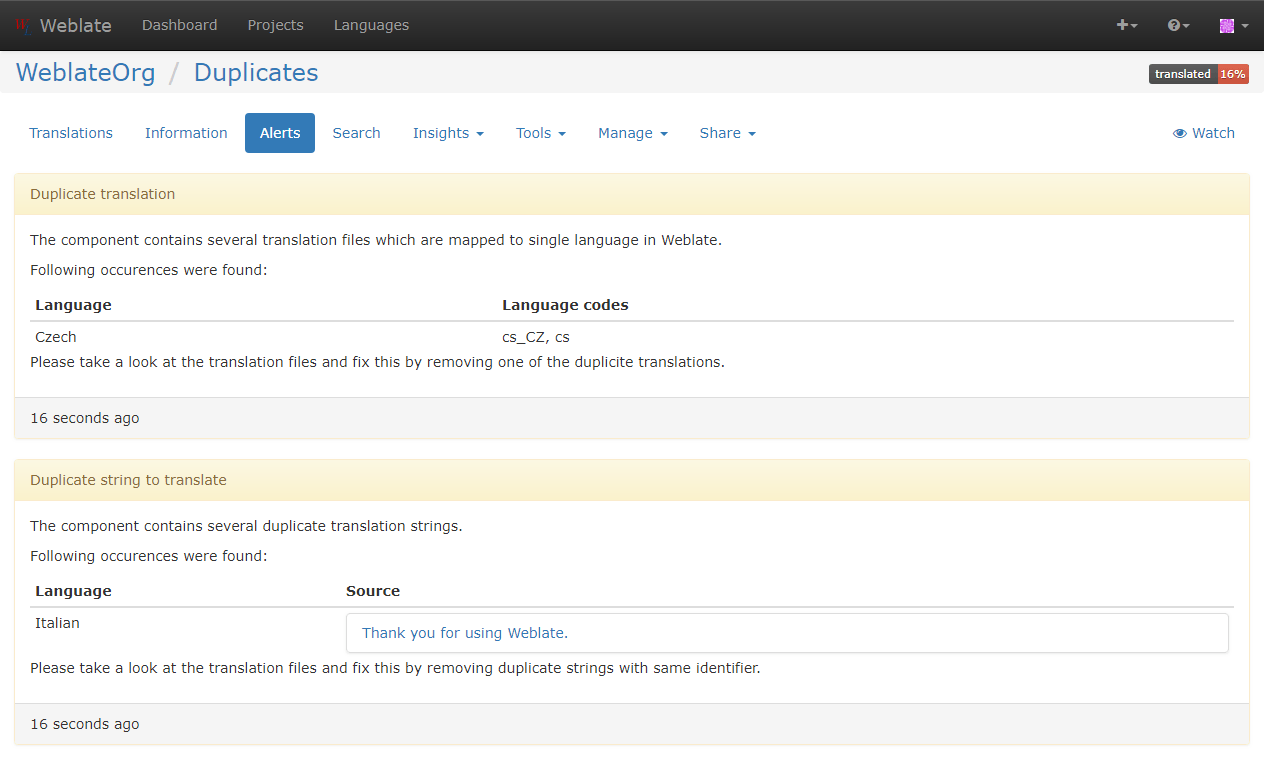This screenshot has width=1264, height=765.
Task: Click the Italian language cell
Action: coord(57,623)
